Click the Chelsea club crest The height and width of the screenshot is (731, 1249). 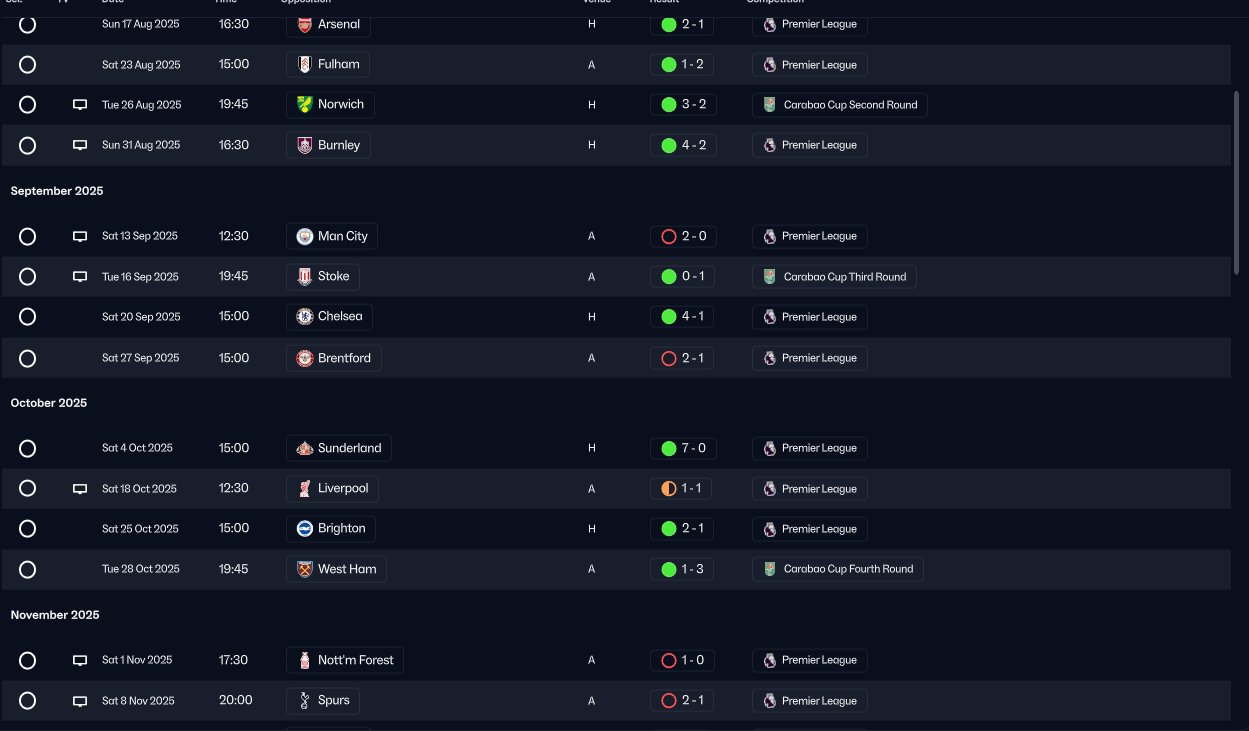coord(305,317)
